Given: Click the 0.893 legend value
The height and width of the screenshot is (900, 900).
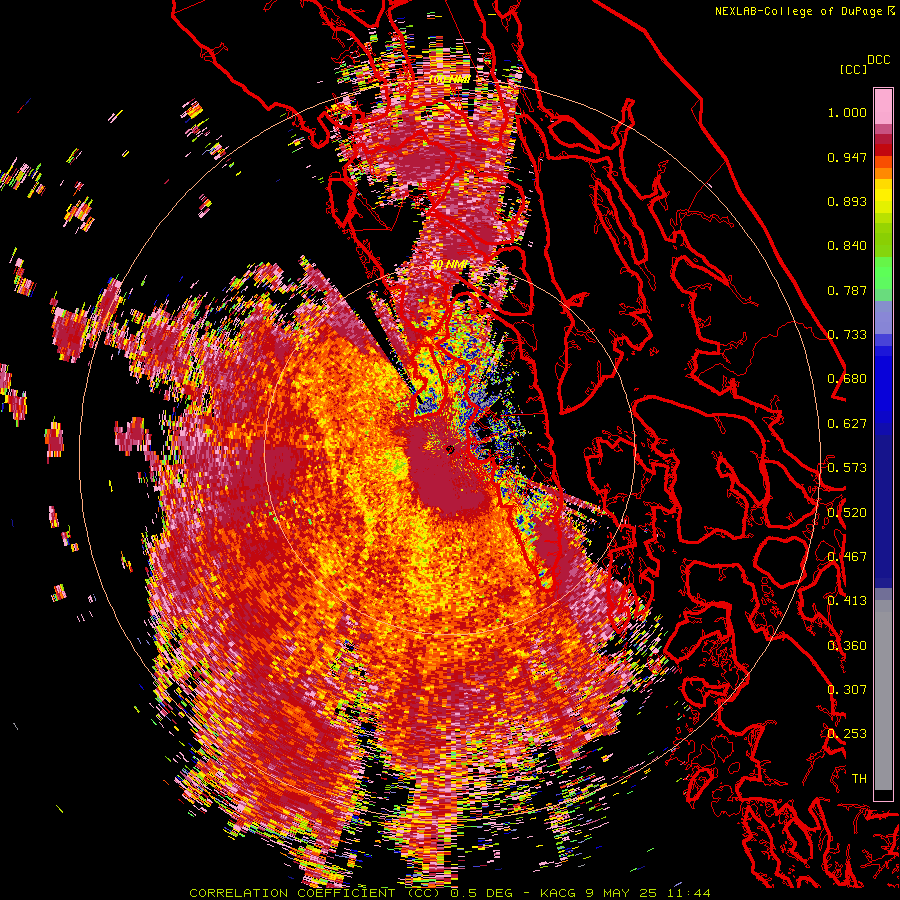Looking at the screenshot, I should point(847,201).
